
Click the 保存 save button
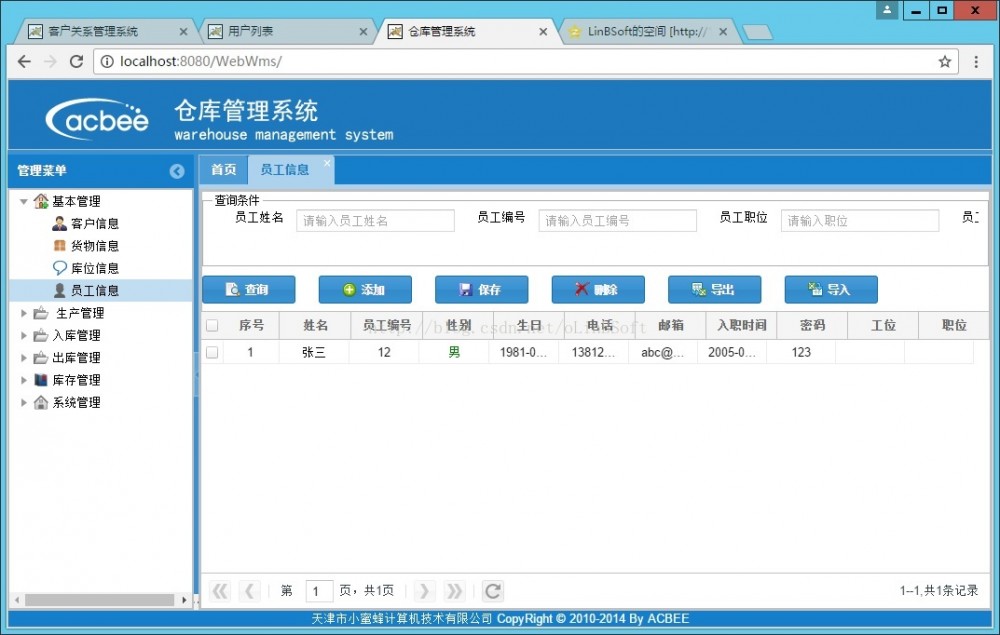[481, 289]
